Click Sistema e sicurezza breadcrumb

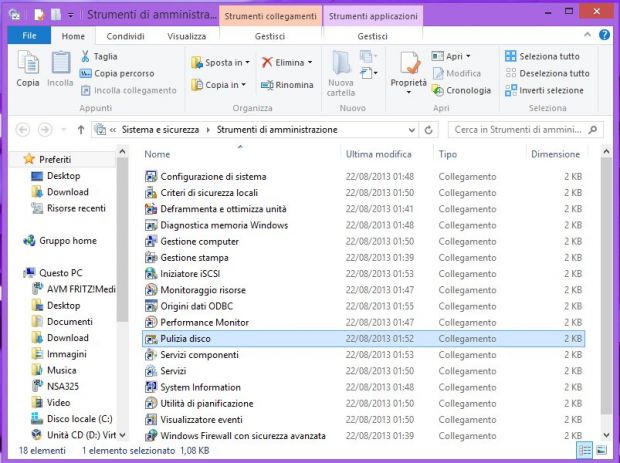[x=160, y=130]
